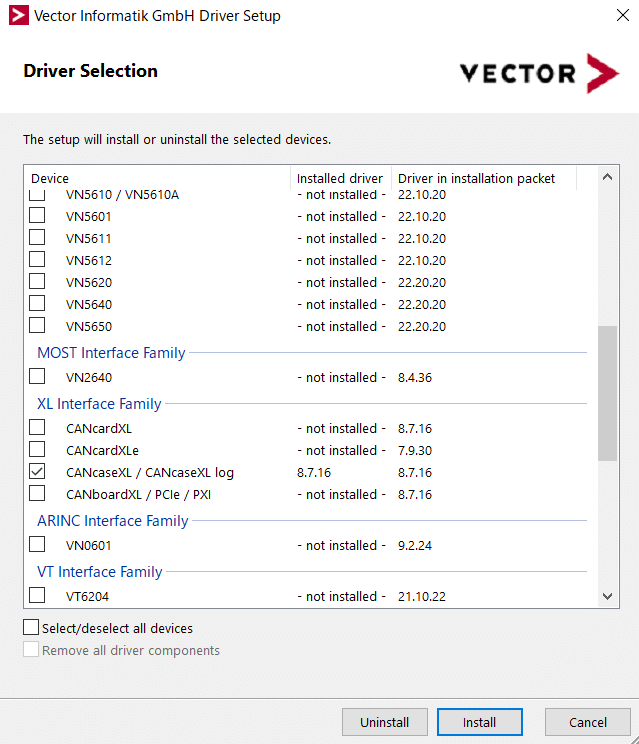Cancel the driver setup
The width and height of the screenshot is (639, 744).
[x=587, y=722]
